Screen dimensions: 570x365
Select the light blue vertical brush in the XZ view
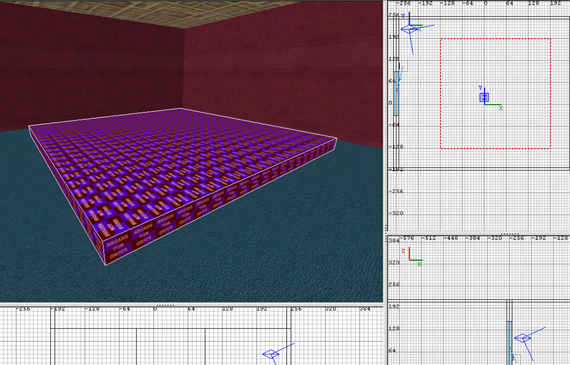510,343
